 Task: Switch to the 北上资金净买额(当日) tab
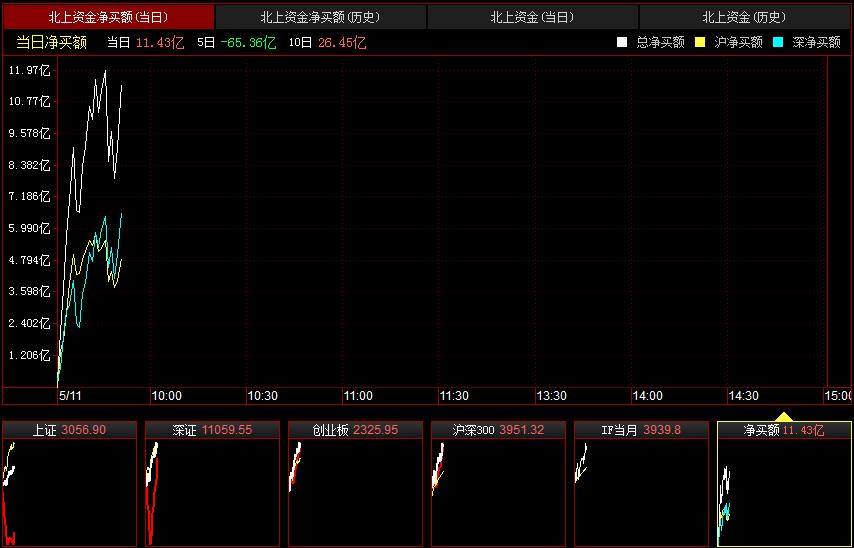click(108, 17)
